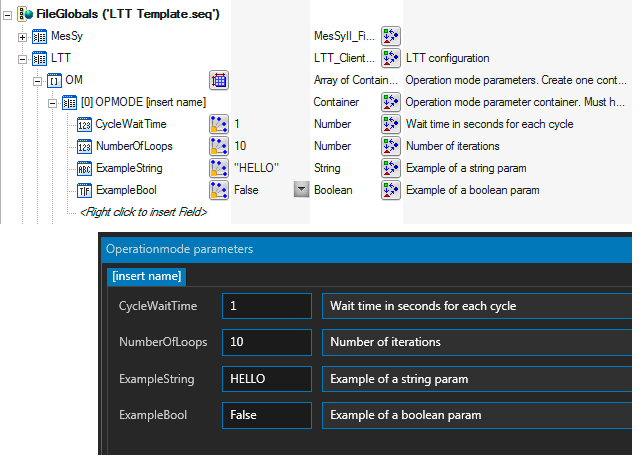Click the "Wait time in seconds" tree comment
The width and height of the screenshot is (644, 464).
[490, 124]
